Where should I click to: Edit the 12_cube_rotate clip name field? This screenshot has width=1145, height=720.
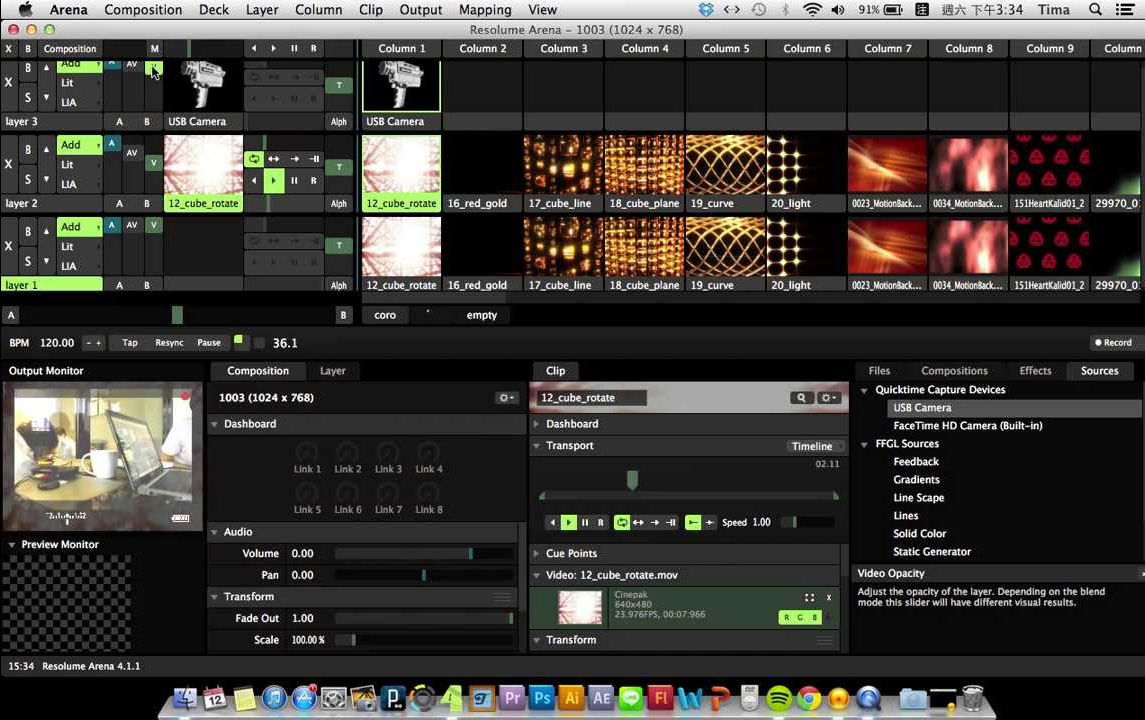pyautogui.click(x=591, y=398)
